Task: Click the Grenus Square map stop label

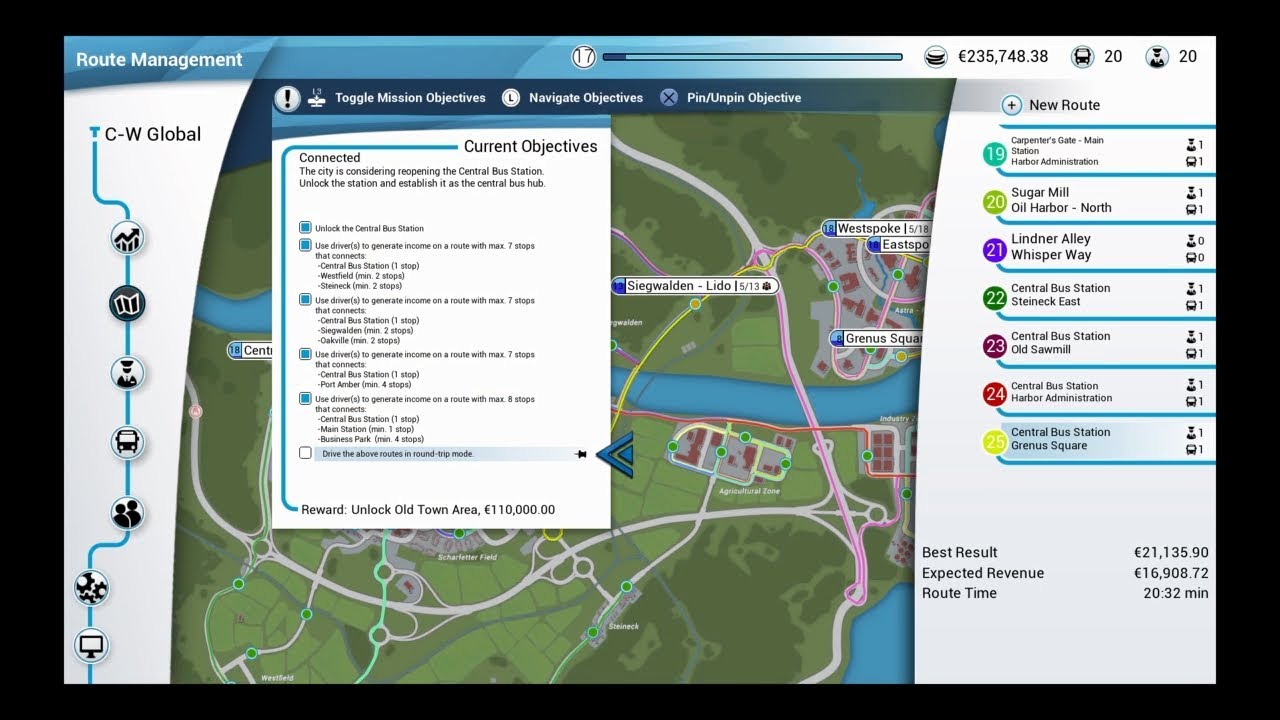Action: (876, 339)
